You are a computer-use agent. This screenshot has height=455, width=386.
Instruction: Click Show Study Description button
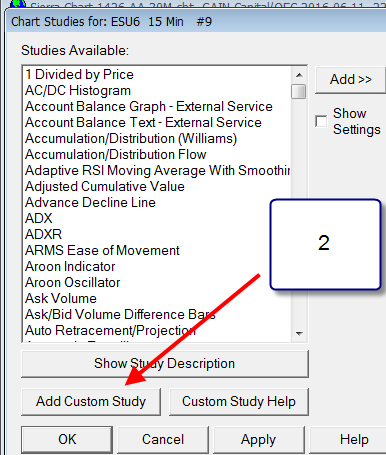click(165, 364)
